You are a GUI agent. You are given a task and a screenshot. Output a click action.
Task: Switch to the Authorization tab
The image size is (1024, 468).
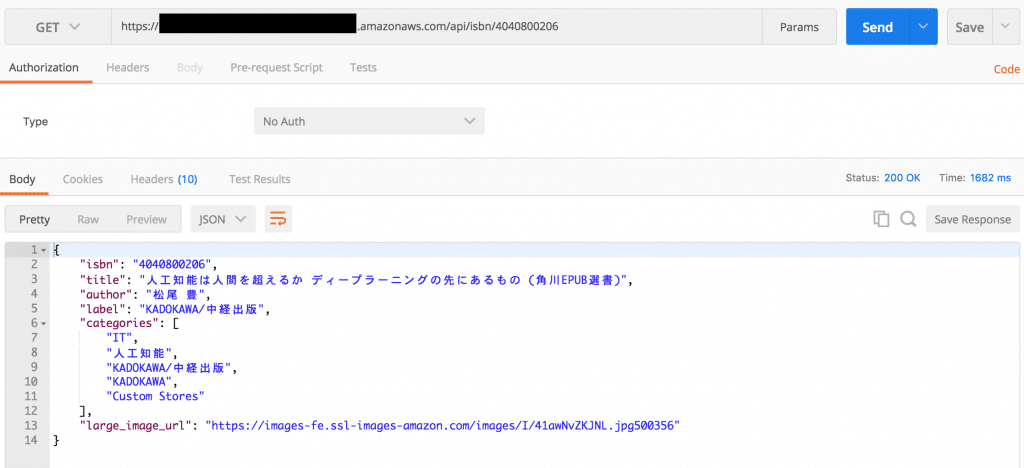coord(44,67)
